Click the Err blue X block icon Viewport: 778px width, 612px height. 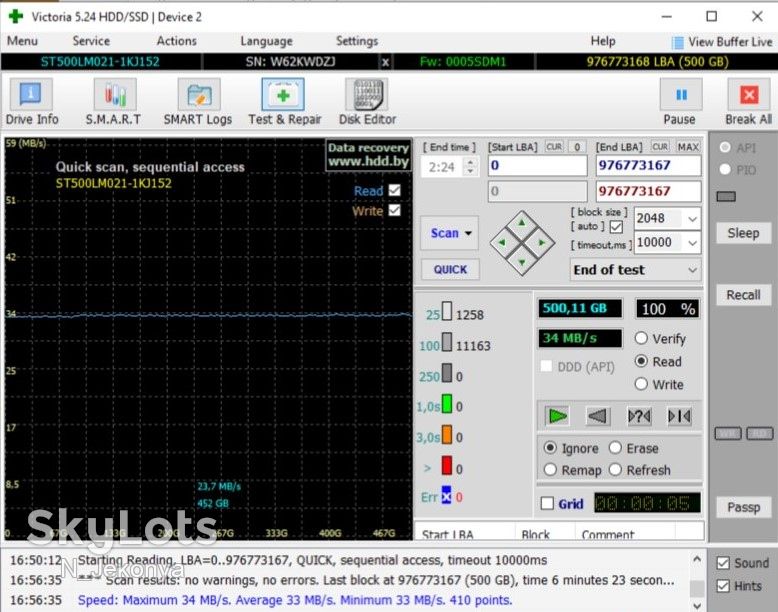[x=447, y=496]
